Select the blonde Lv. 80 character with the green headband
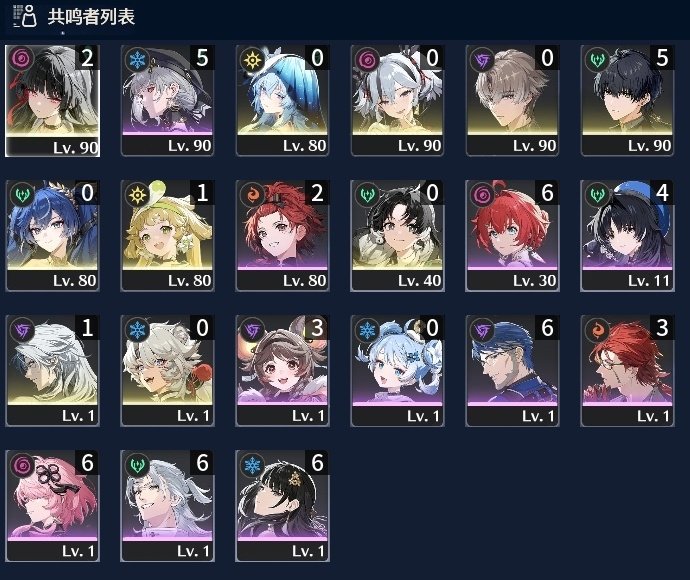The width and height of the screenshot is (690, 580). (x=168, y=235)
